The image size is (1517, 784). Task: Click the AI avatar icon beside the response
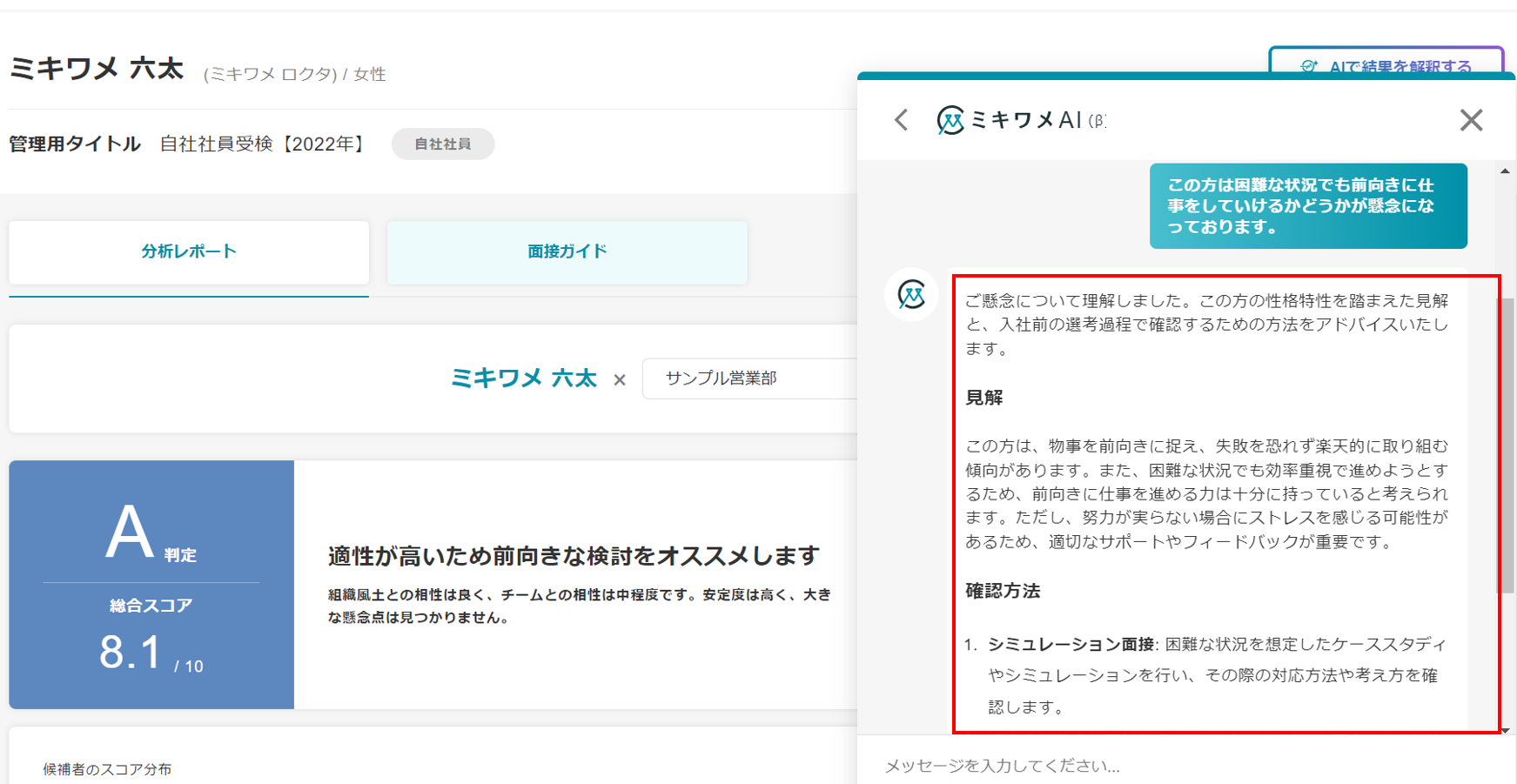[x=911, y=295]
